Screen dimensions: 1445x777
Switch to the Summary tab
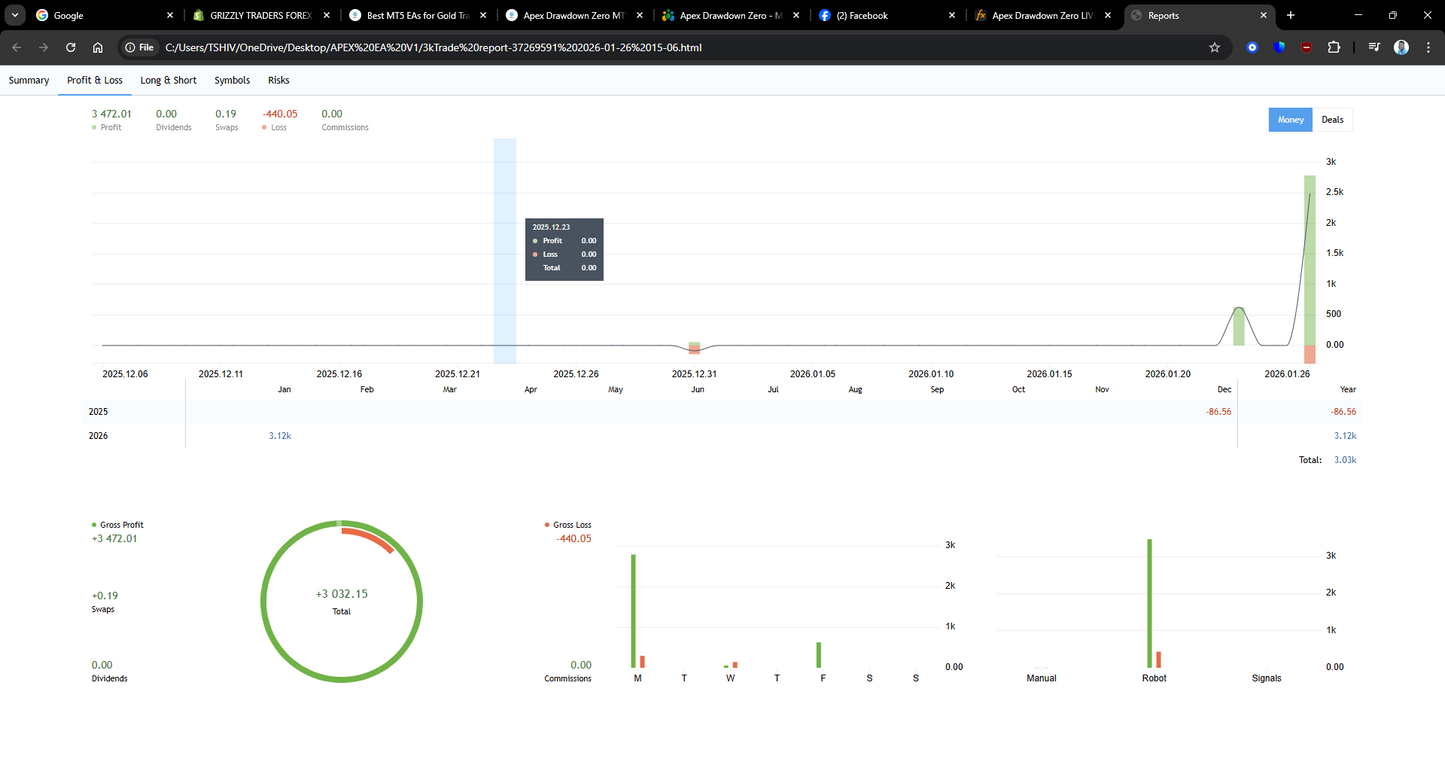tap(29, 80)
